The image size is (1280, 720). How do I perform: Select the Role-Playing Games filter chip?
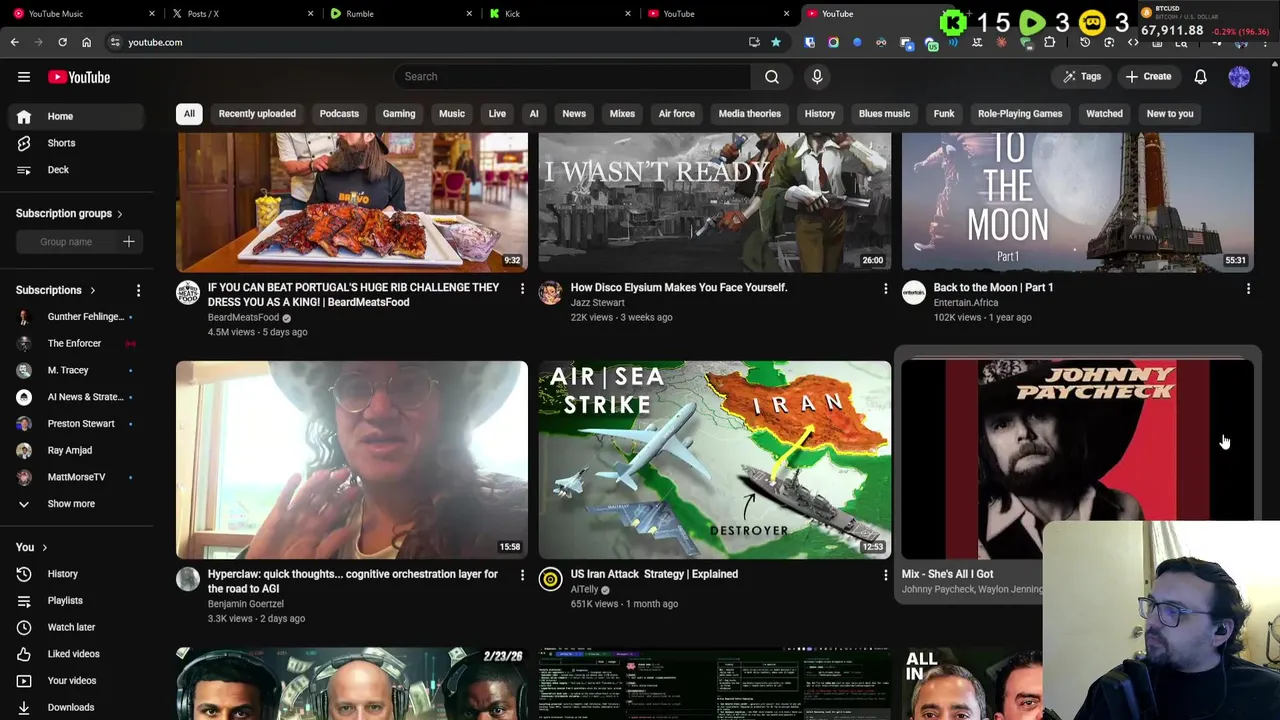pos(1020,114)
